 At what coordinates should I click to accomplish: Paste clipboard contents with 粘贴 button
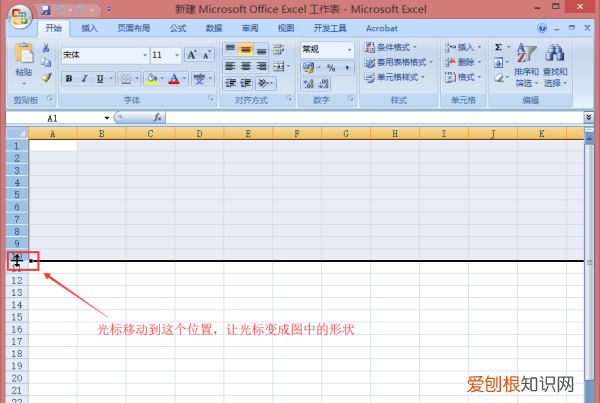point(24,64)
